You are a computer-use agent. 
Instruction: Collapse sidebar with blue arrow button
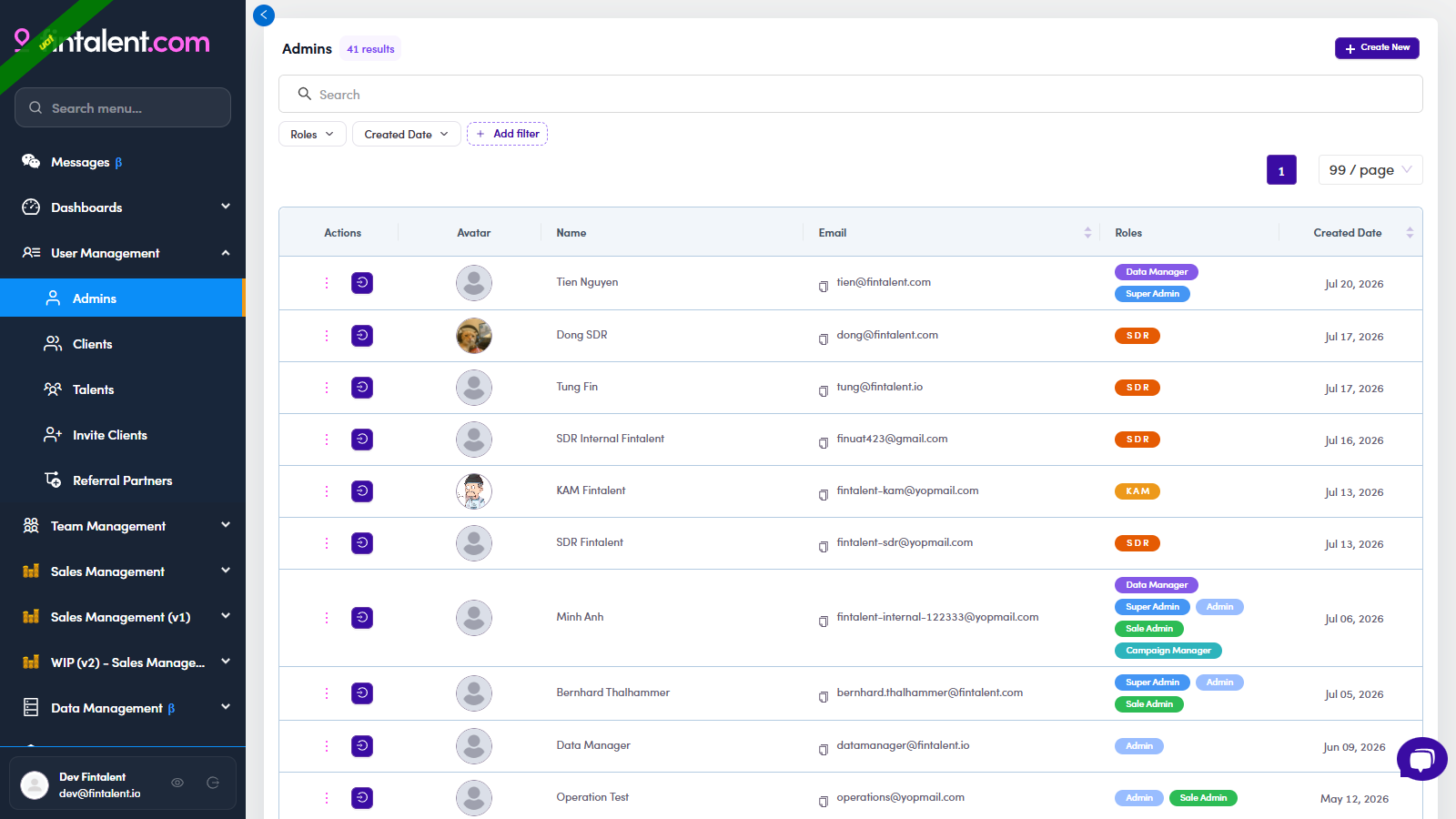(x=264, y=15)
